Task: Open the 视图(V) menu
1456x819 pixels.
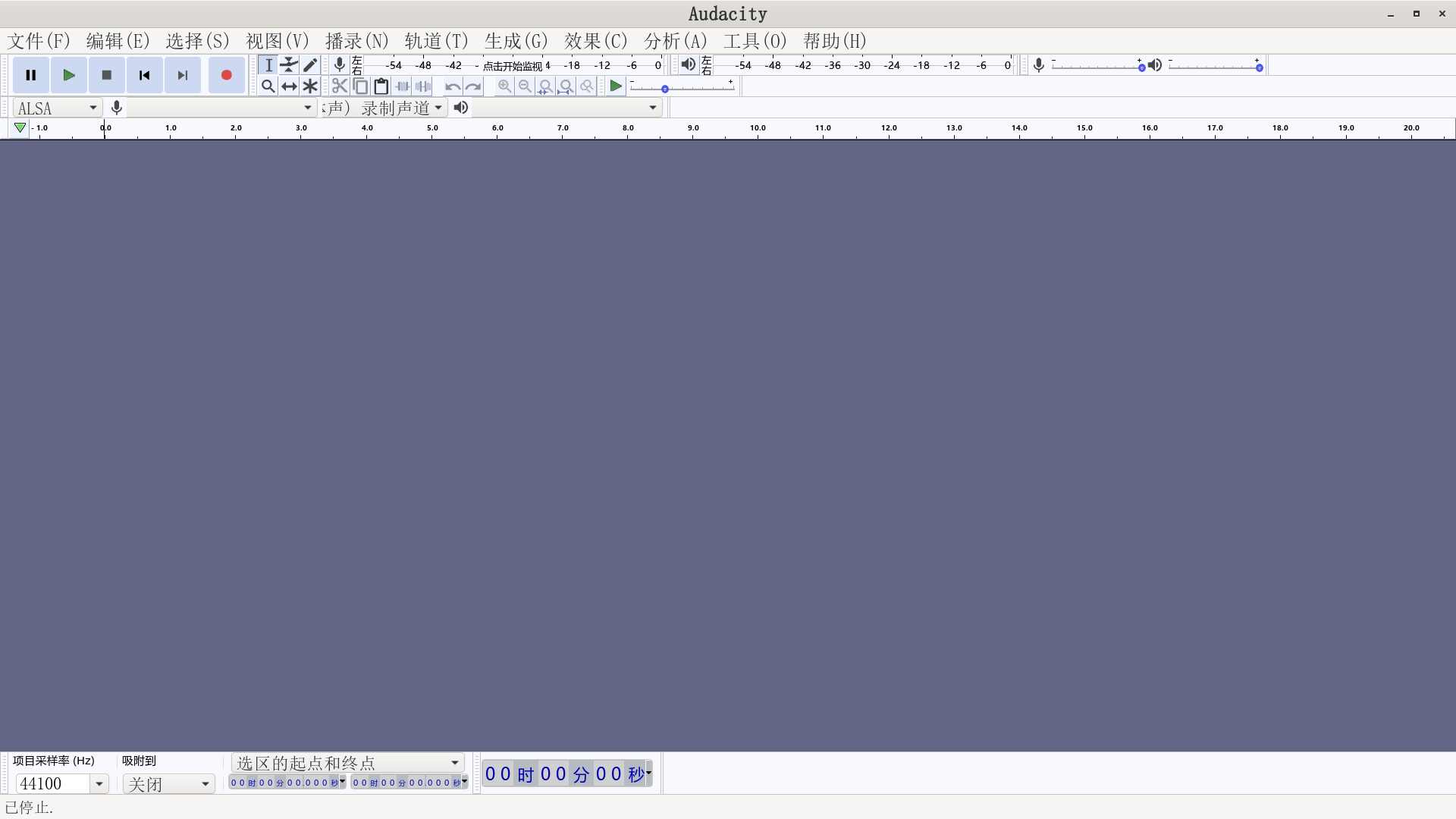Action: point(278,41)
